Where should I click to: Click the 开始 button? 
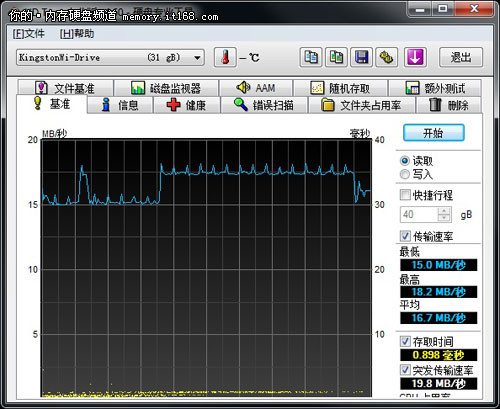click(434, 133)
